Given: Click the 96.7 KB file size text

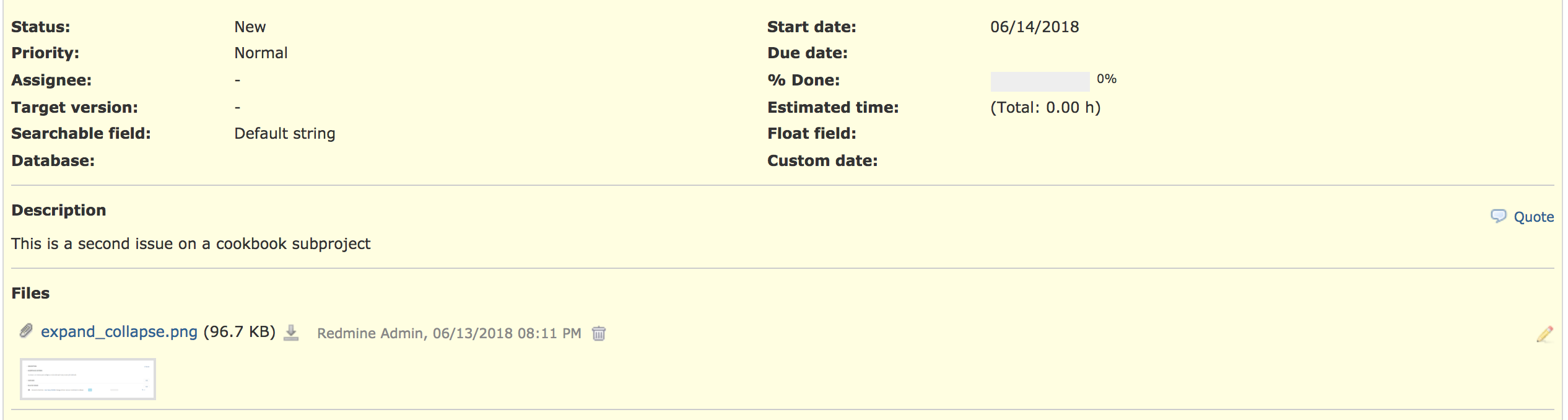Looking at the screenshot, I should [240, 332].
